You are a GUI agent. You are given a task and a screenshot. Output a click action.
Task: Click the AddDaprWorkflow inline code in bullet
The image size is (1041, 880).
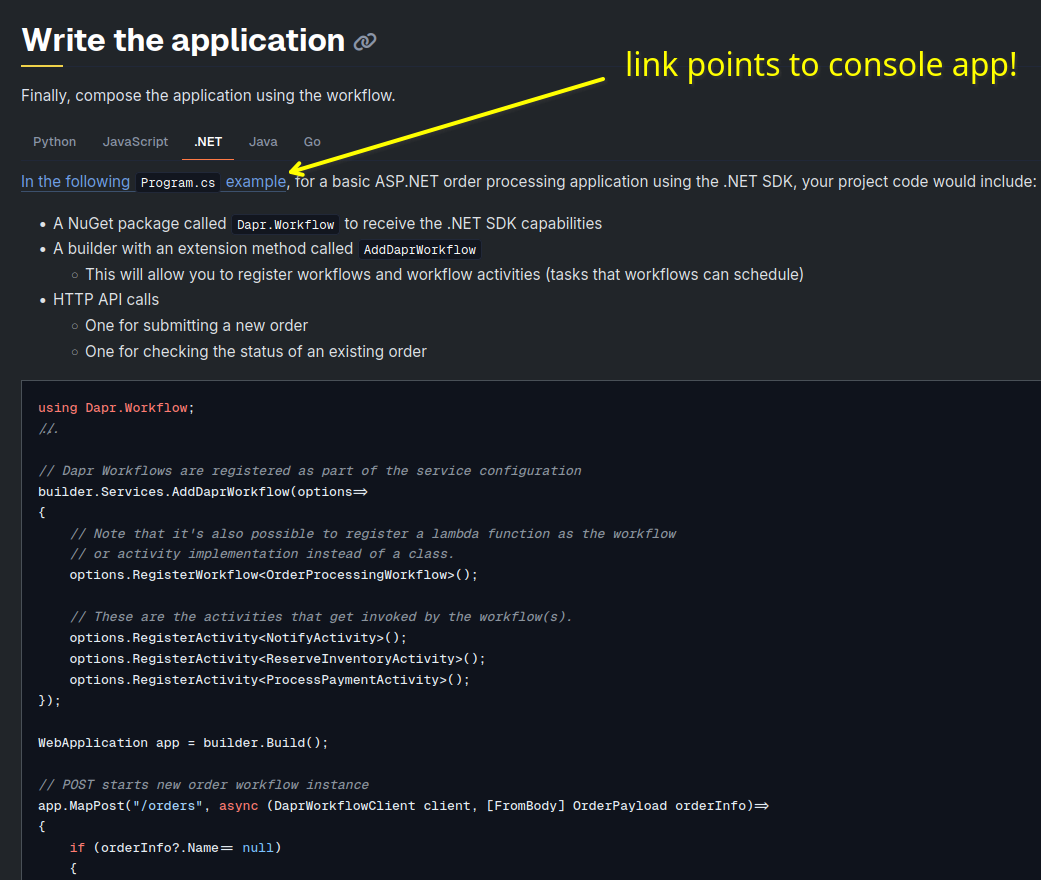click(420, 250)
